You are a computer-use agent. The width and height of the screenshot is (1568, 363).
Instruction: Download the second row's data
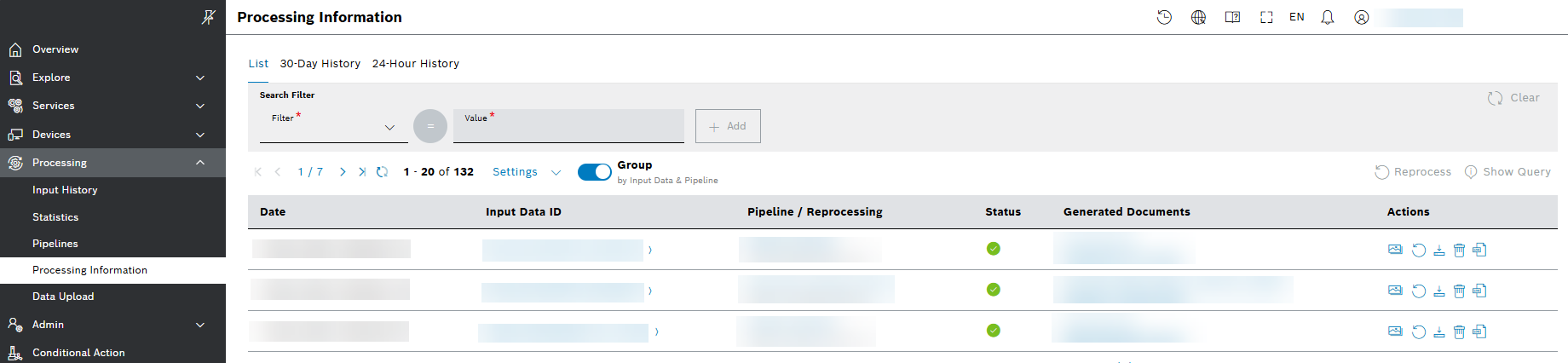point(1438,291)
